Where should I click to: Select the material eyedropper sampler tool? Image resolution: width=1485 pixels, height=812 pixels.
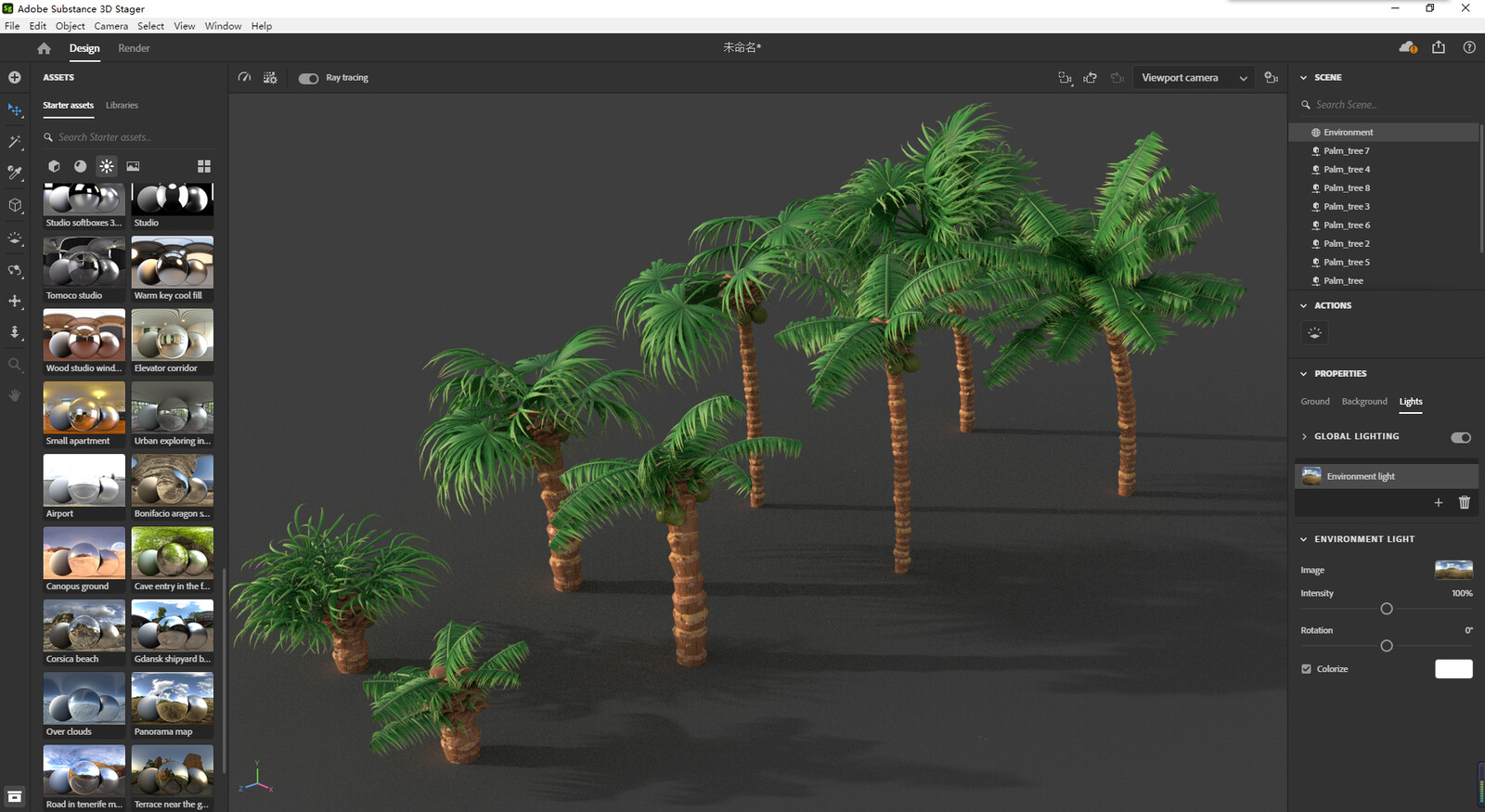[15, 174]
